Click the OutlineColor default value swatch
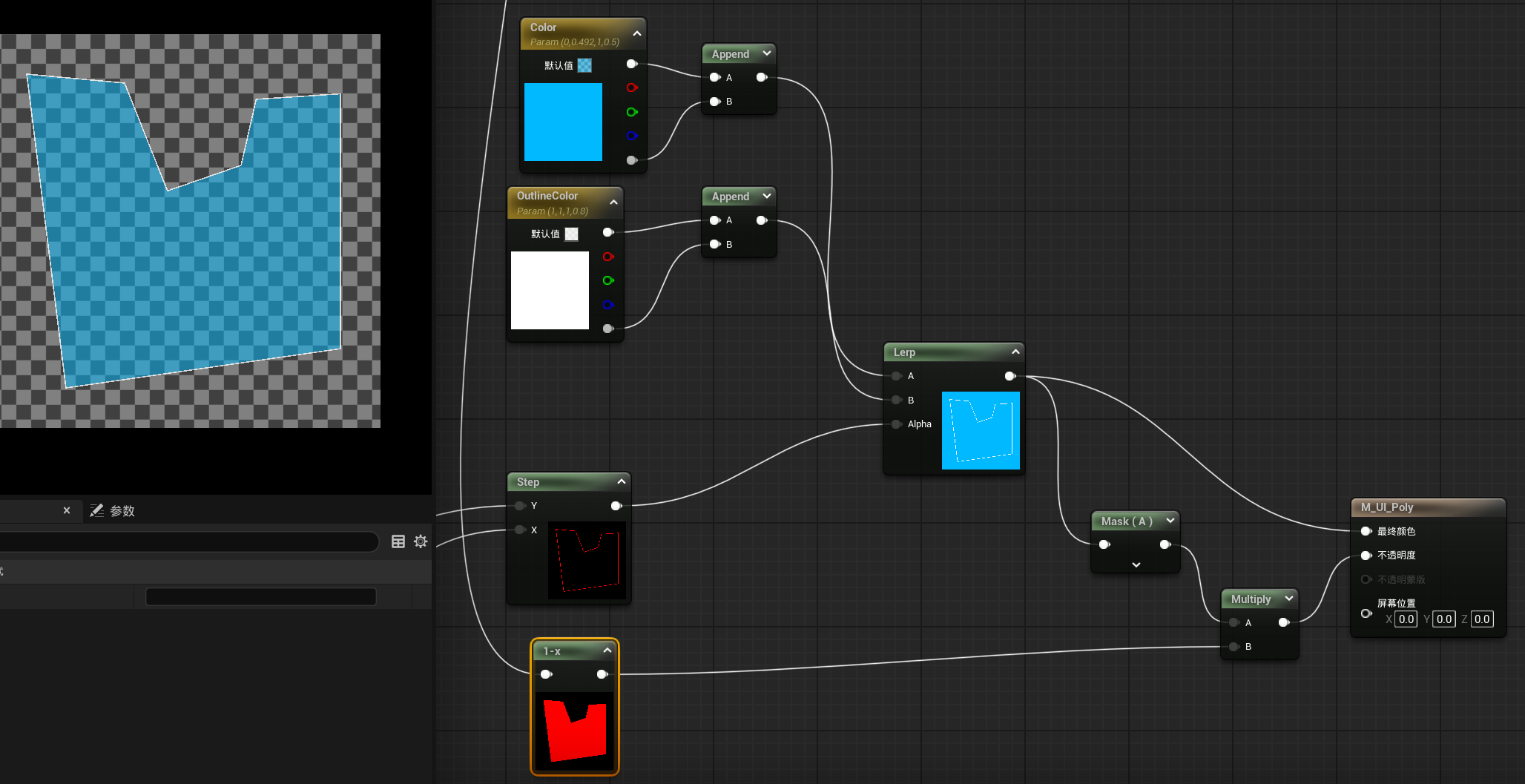This screenshot has height=784, width=1525. coord(571,234)
